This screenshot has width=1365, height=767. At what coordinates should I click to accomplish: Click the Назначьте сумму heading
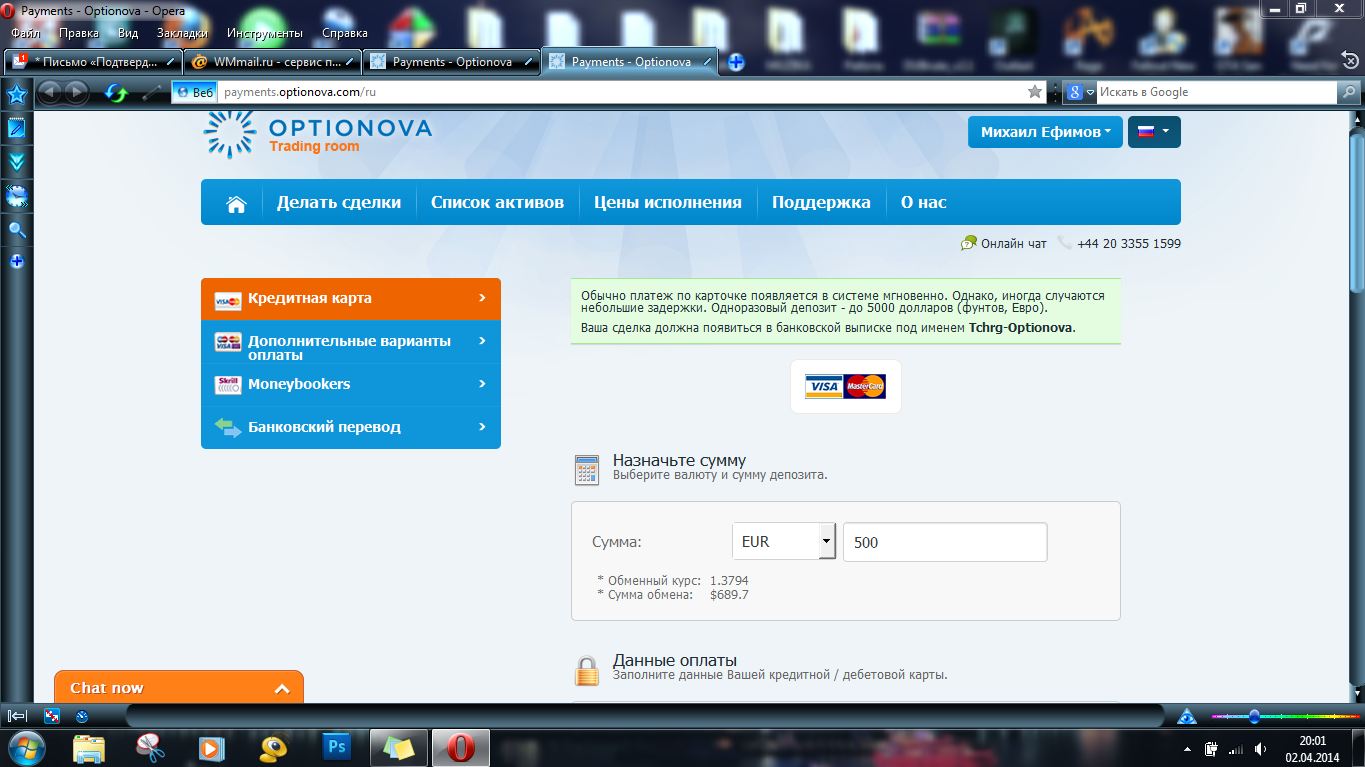(x=679, y=460)
